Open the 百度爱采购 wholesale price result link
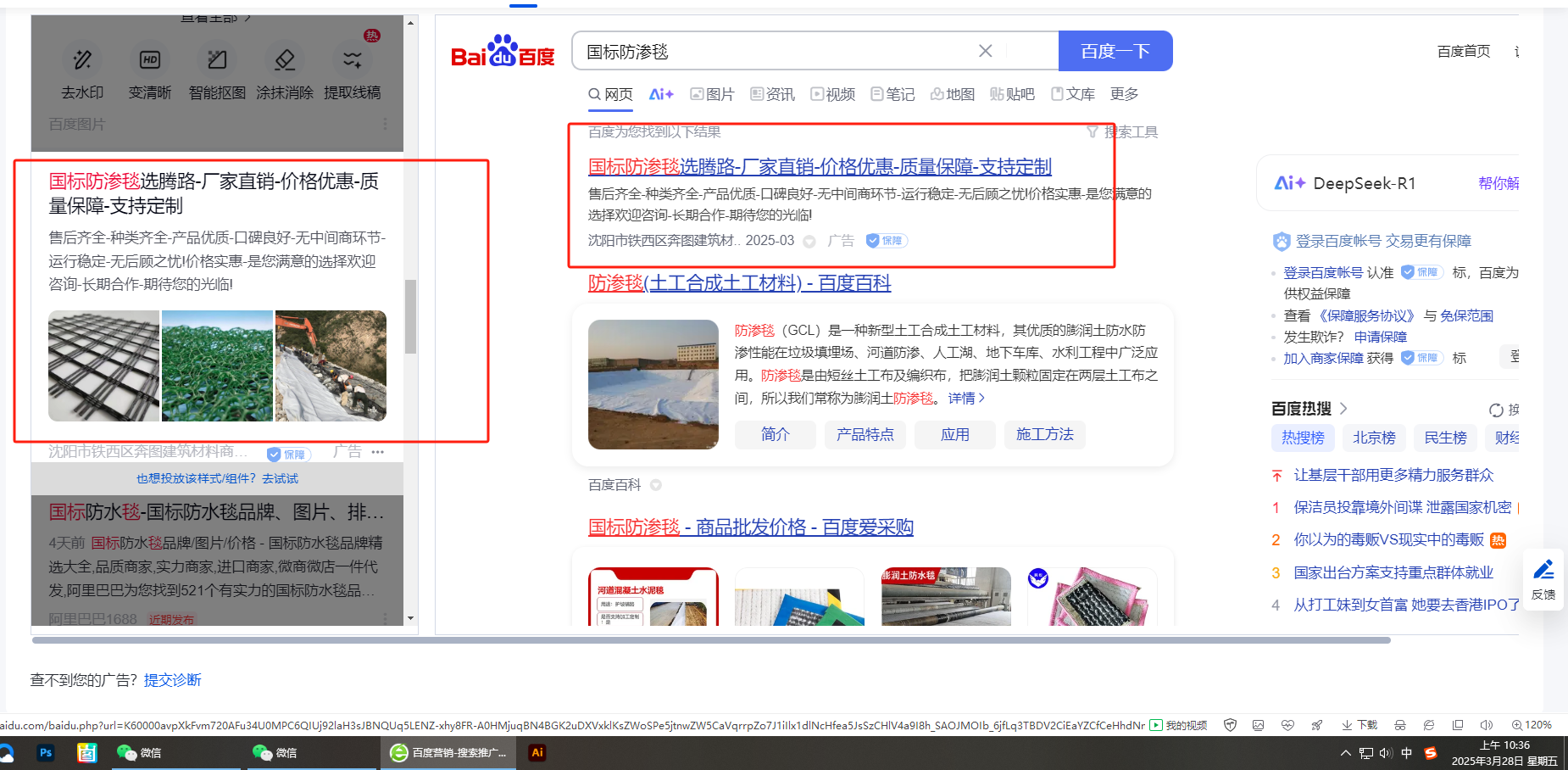The width and height of the screenshot is (1568, 770). (751, 527)
